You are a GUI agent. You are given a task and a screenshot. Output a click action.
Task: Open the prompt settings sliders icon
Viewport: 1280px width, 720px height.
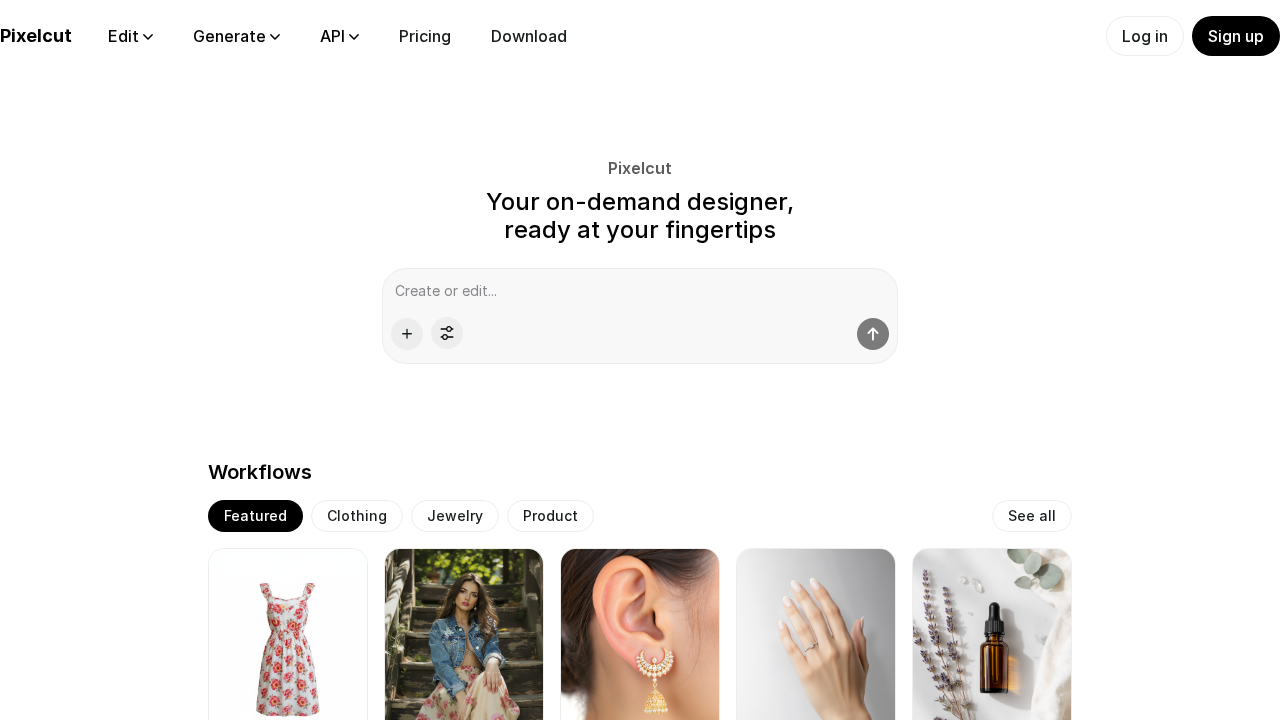click(x=447, y=334)
